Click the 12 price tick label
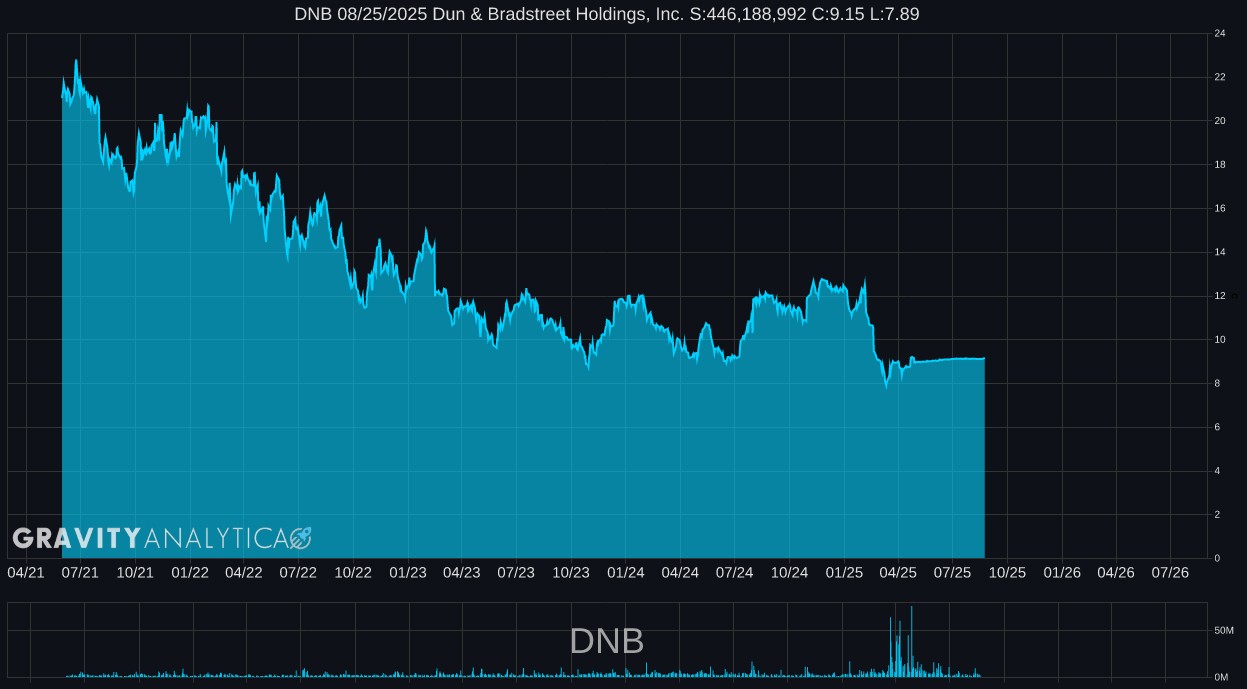The width and height of the screenshot is (1247, 689). click(1220, 296)
